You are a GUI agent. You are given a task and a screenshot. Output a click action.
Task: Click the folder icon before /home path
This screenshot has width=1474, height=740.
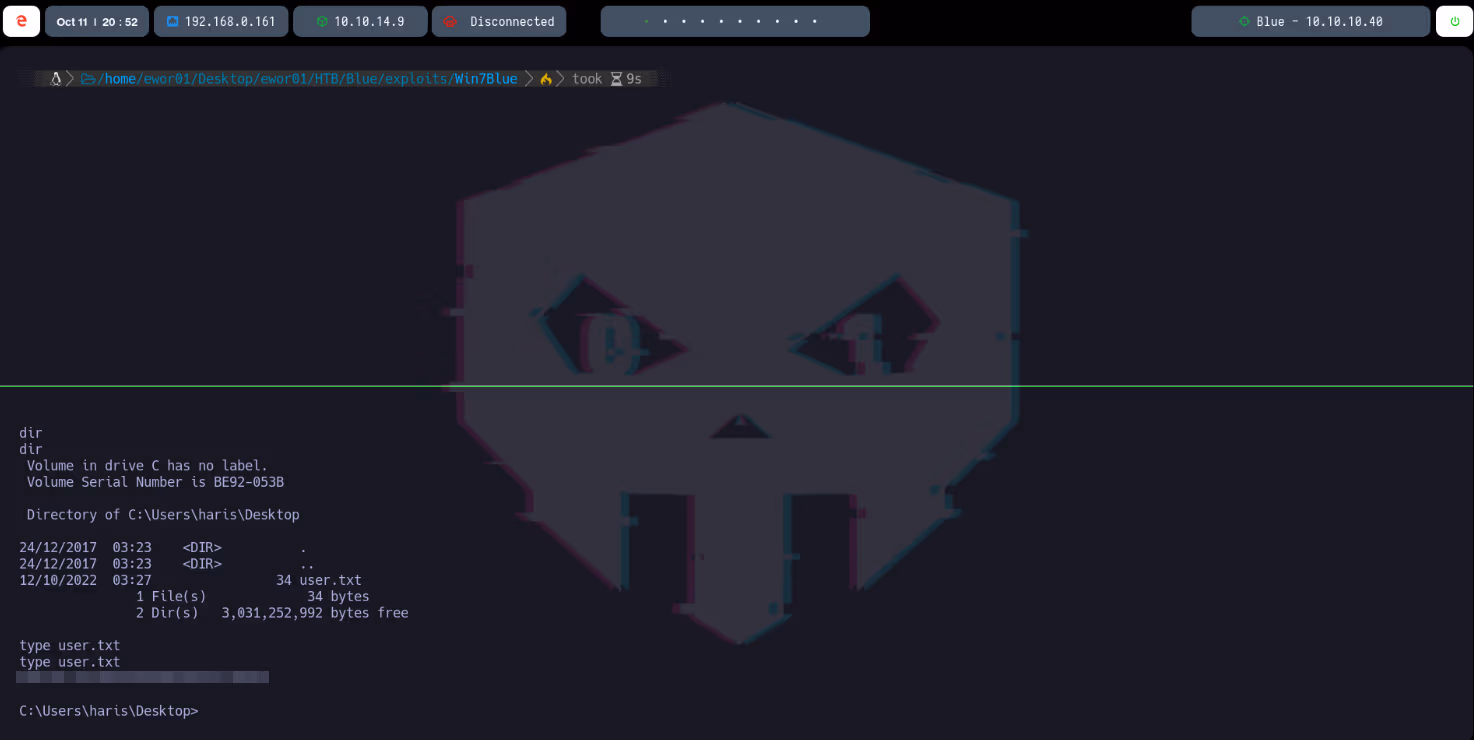pos(88,79)
